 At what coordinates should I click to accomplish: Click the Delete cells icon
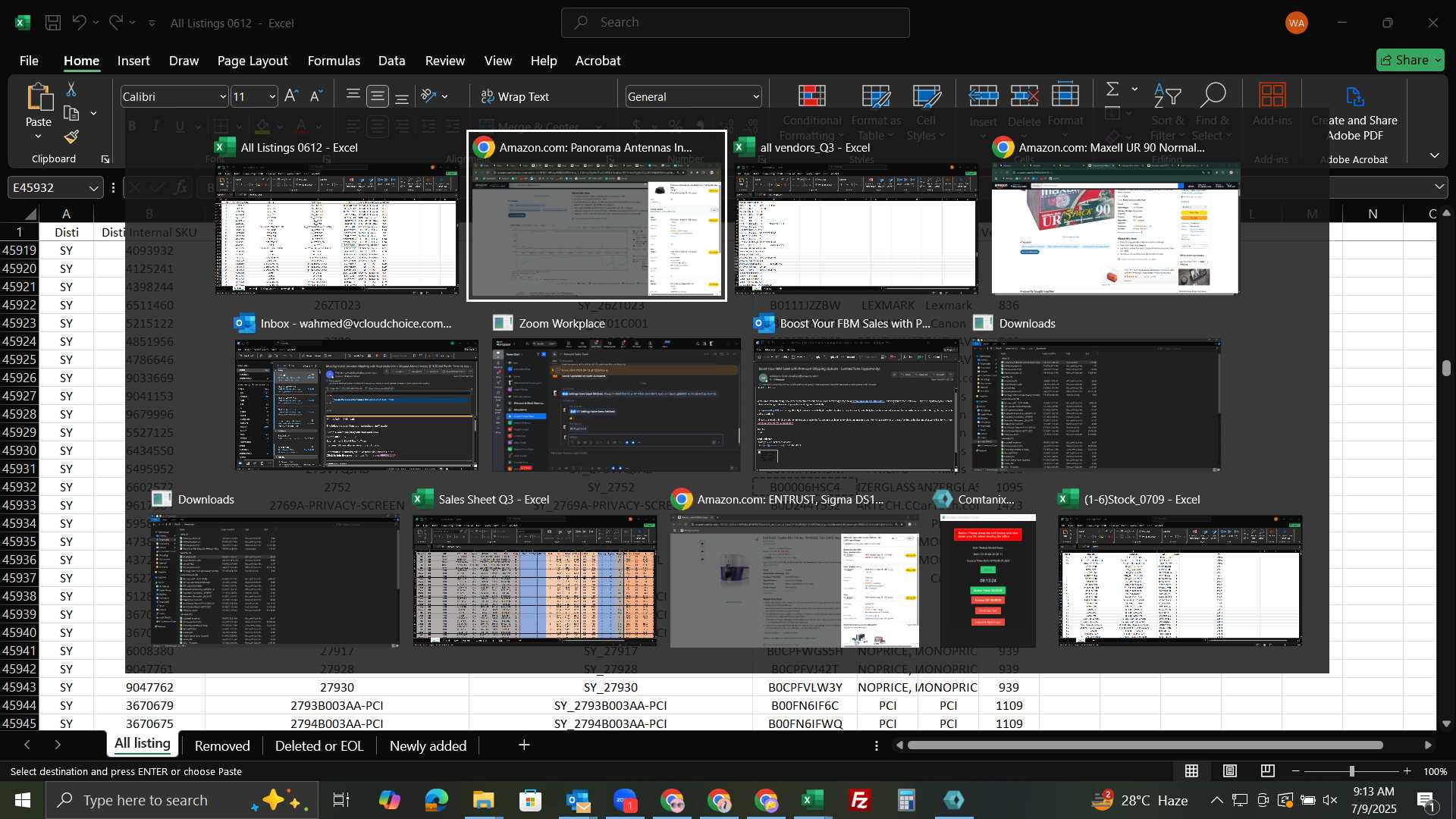click(x=1025, y=96)
